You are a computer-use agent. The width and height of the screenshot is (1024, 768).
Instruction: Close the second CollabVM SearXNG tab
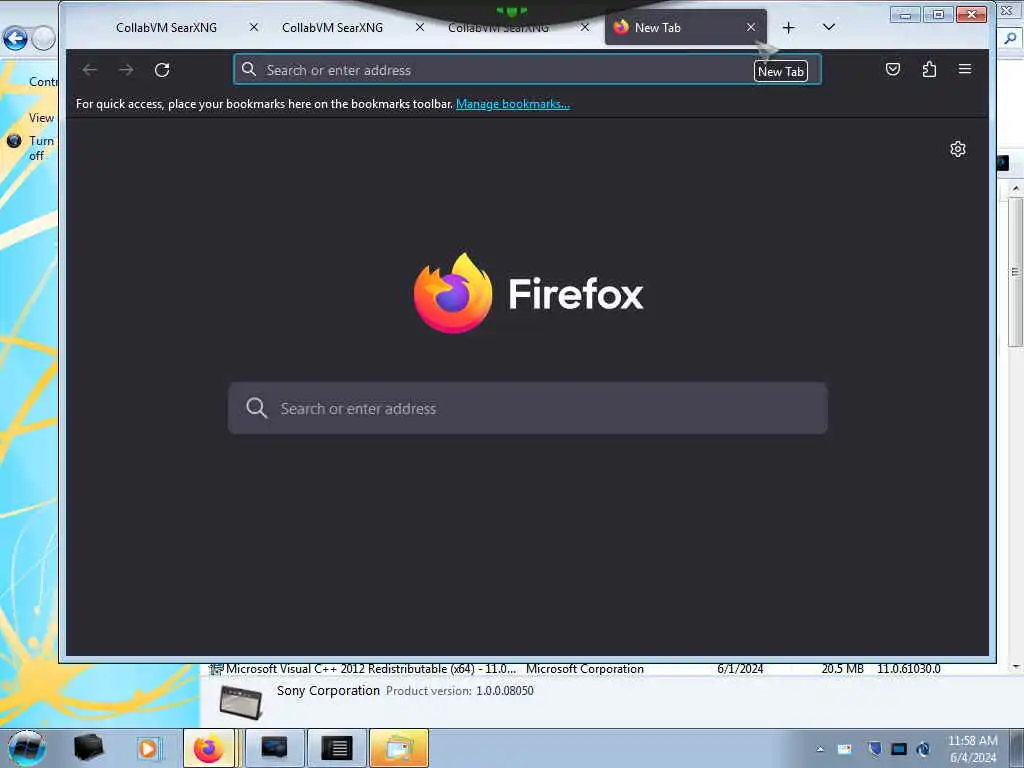(420, 27)
